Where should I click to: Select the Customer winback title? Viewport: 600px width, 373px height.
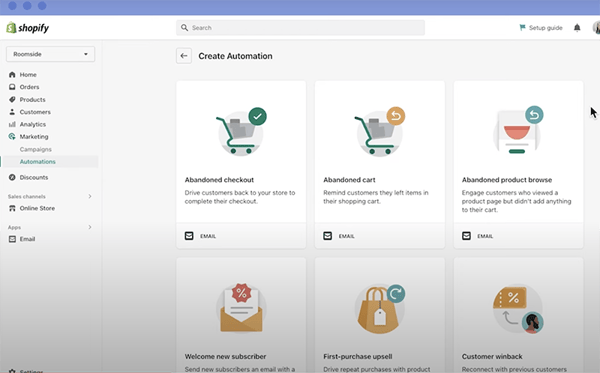click(x=492, y=357)
